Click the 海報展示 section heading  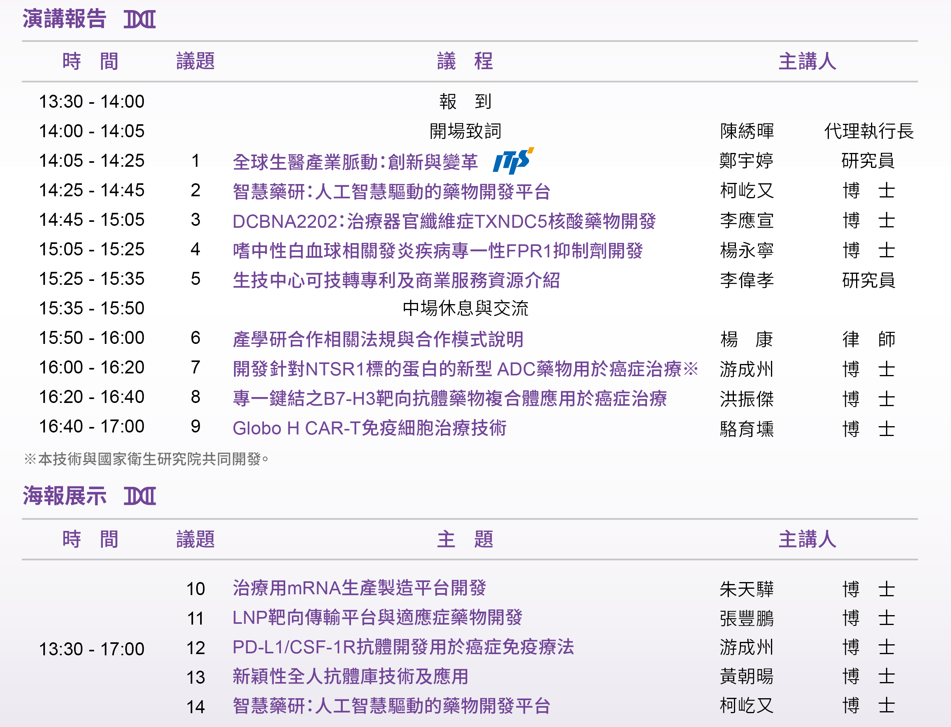point(64,496)
